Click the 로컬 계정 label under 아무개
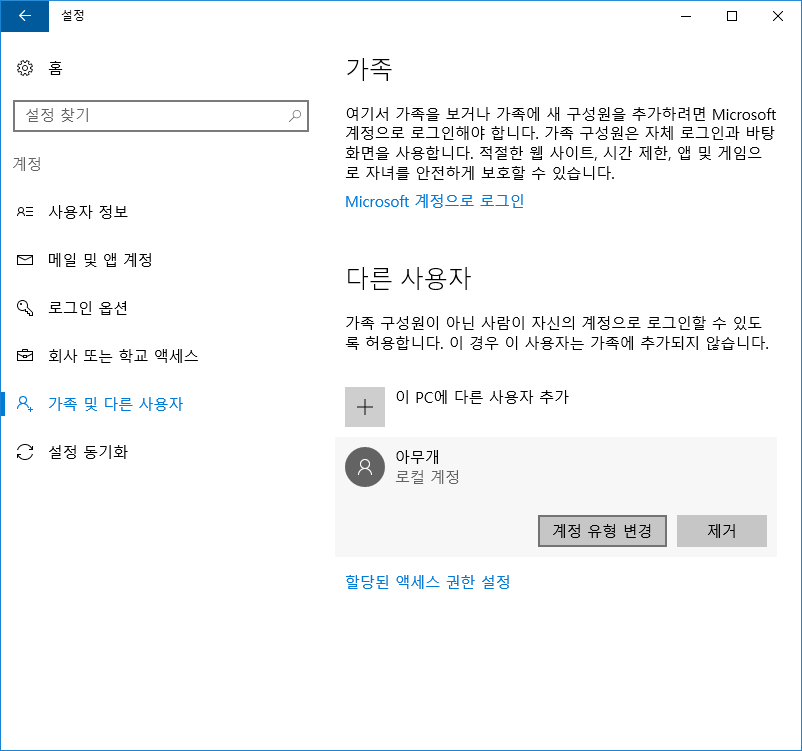This screenshot has width=802, height=751. coord(428,477)
